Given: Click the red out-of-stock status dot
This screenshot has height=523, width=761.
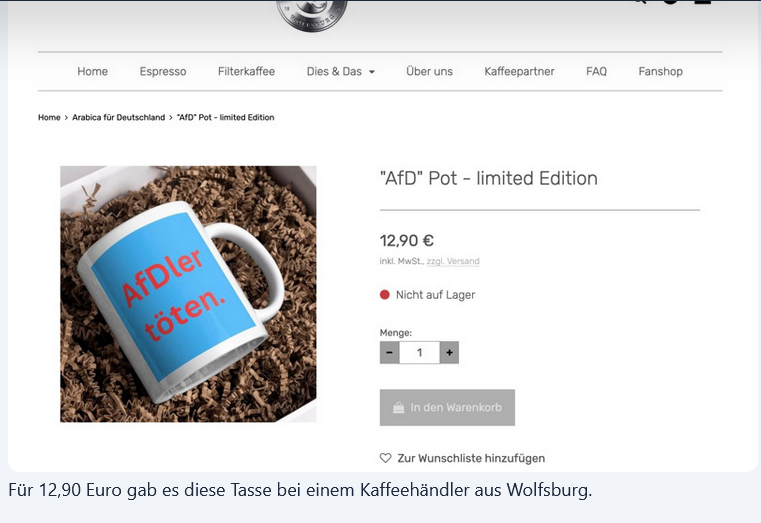Looking at the screenshot, I should tap(385, 294).
